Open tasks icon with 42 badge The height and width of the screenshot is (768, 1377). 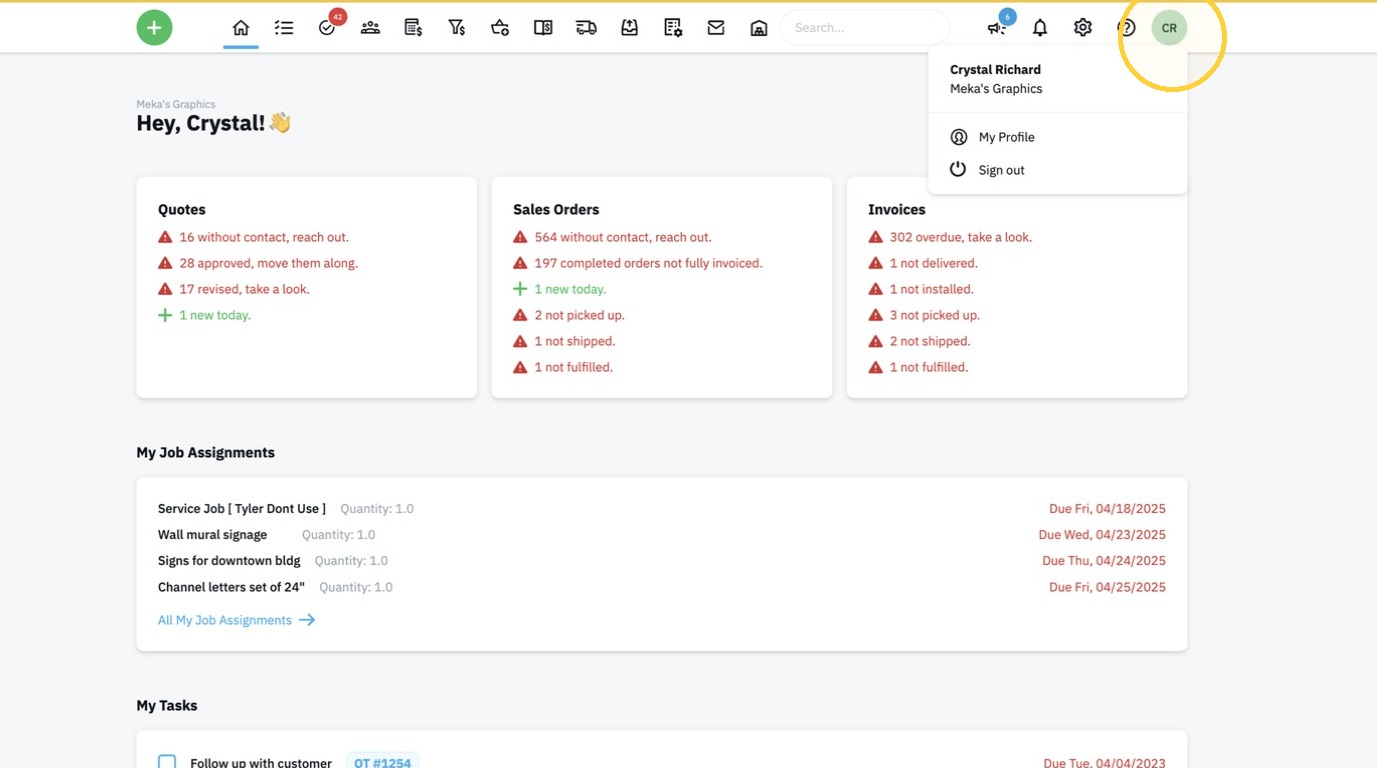click(x=328, y=27)
